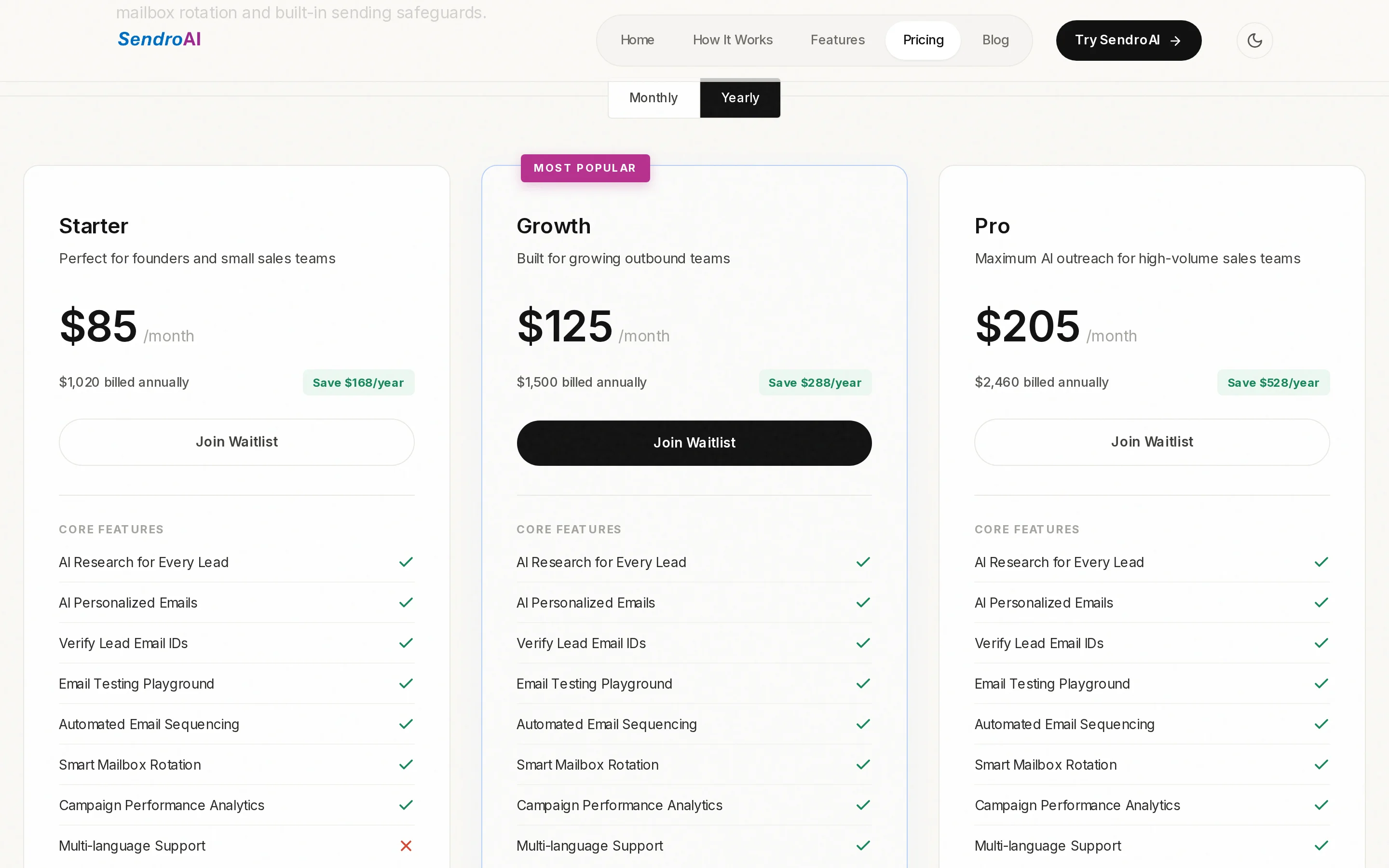
Task: Click Pro's checkmark for Multi-language Support
Action: (x=1321, y=846)
